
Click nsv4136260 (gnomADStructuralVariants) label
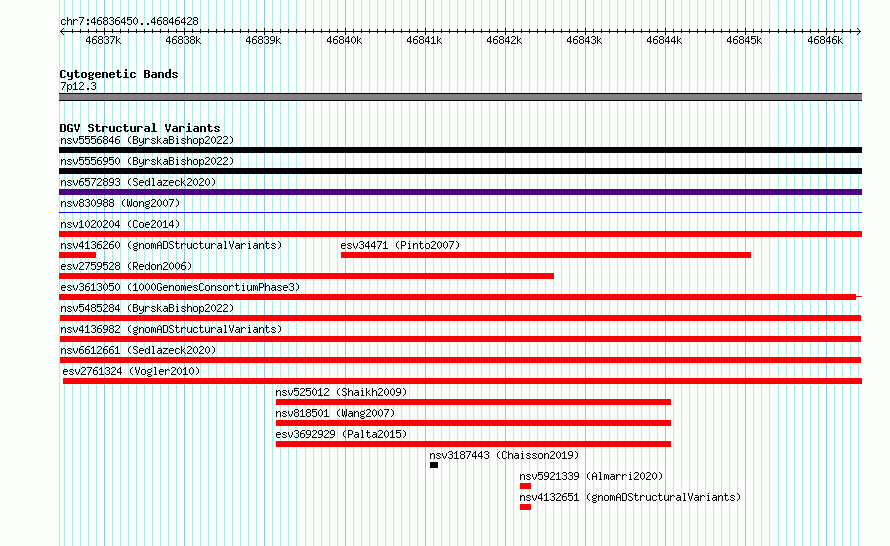[171, 245]
